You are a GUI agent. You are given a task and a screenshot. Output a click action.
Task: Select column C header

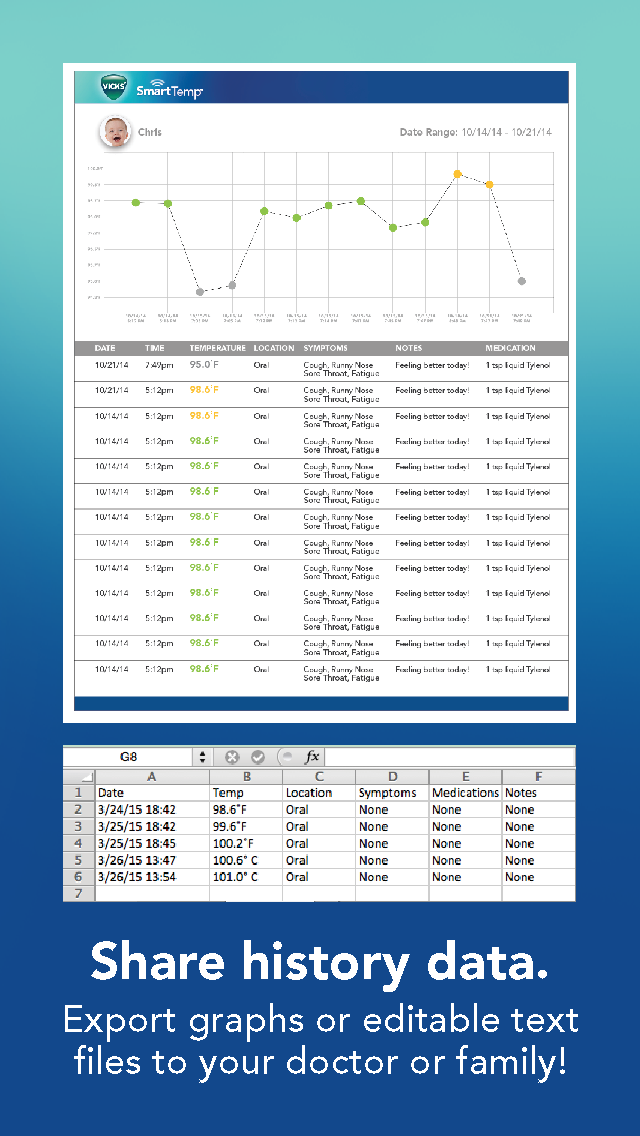[x=319, y=777]
